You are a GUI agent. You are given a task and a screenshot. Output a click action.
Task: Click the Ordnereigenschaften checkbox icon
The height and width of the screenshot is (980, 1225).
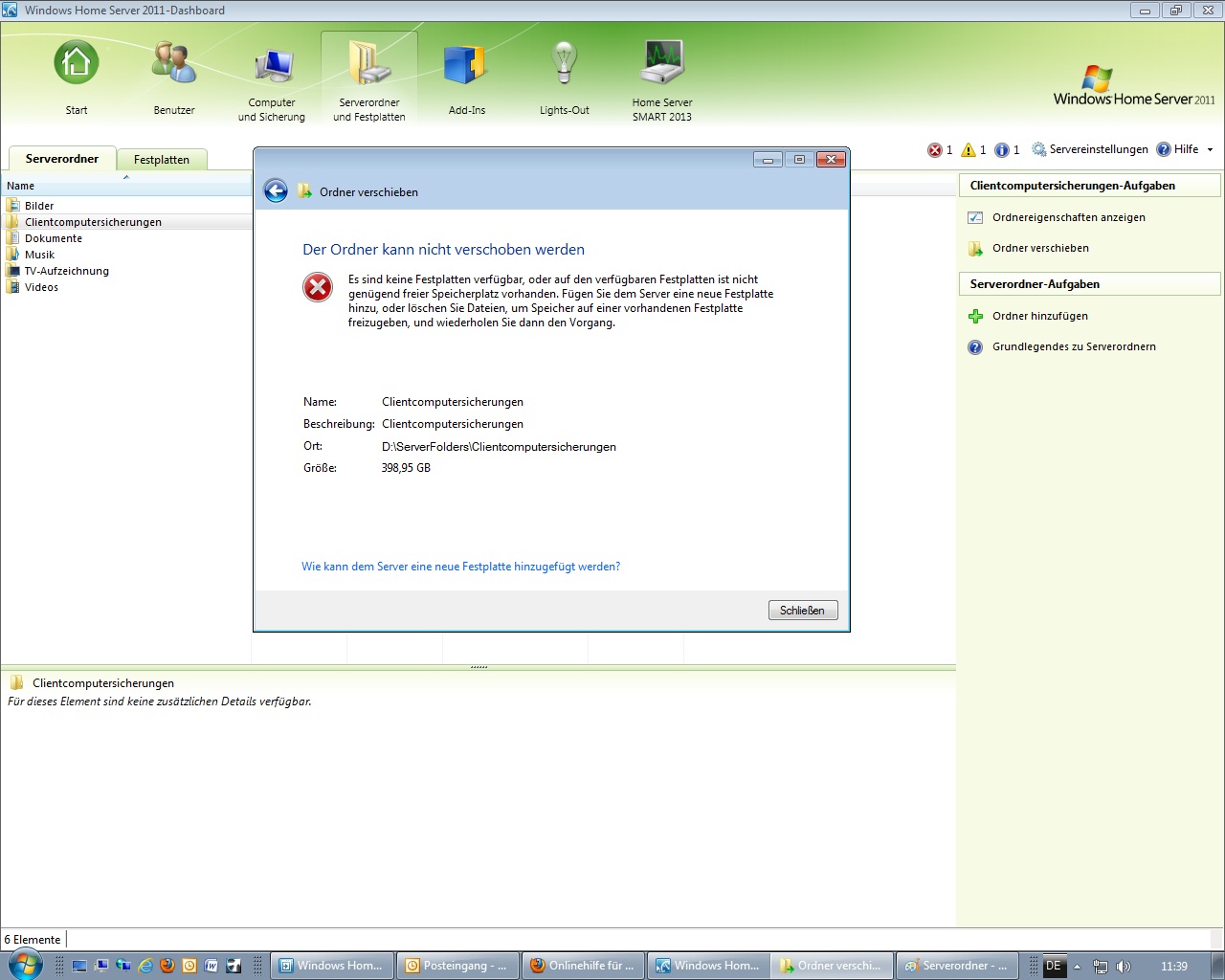[x=975, y=217]
